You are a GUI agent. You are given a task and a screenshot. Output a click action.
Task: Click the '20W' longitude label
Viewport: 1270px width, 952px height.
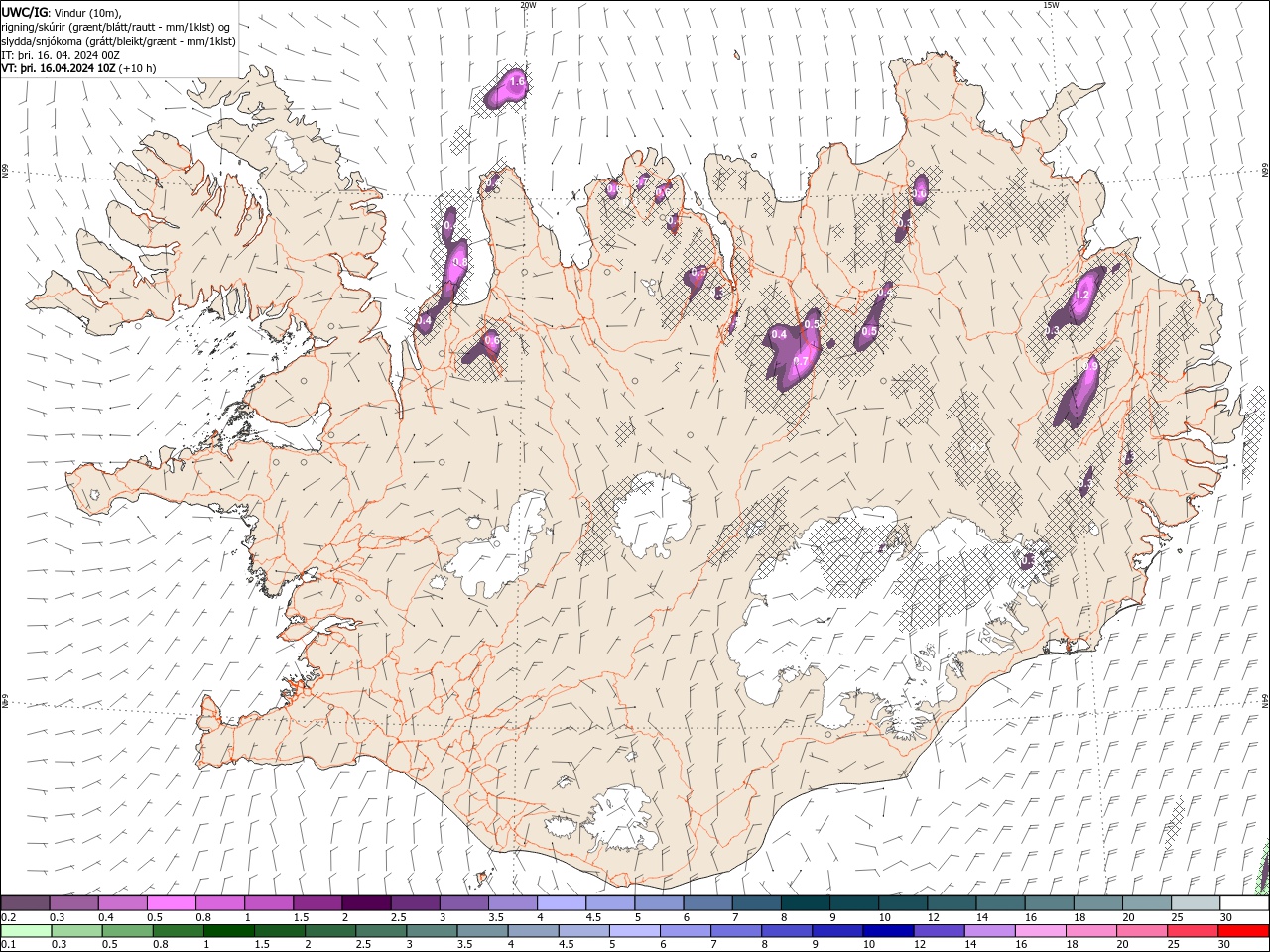coord(528,5)
